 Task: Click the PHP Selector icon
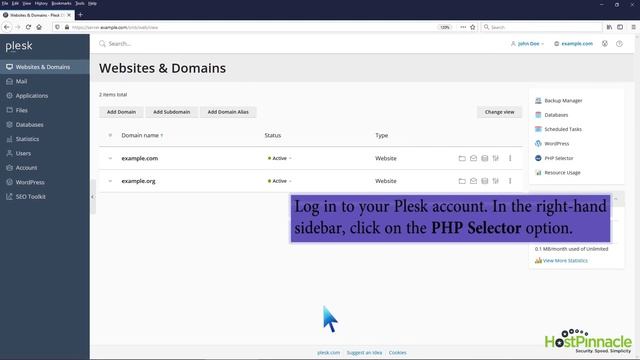(538, 158)
